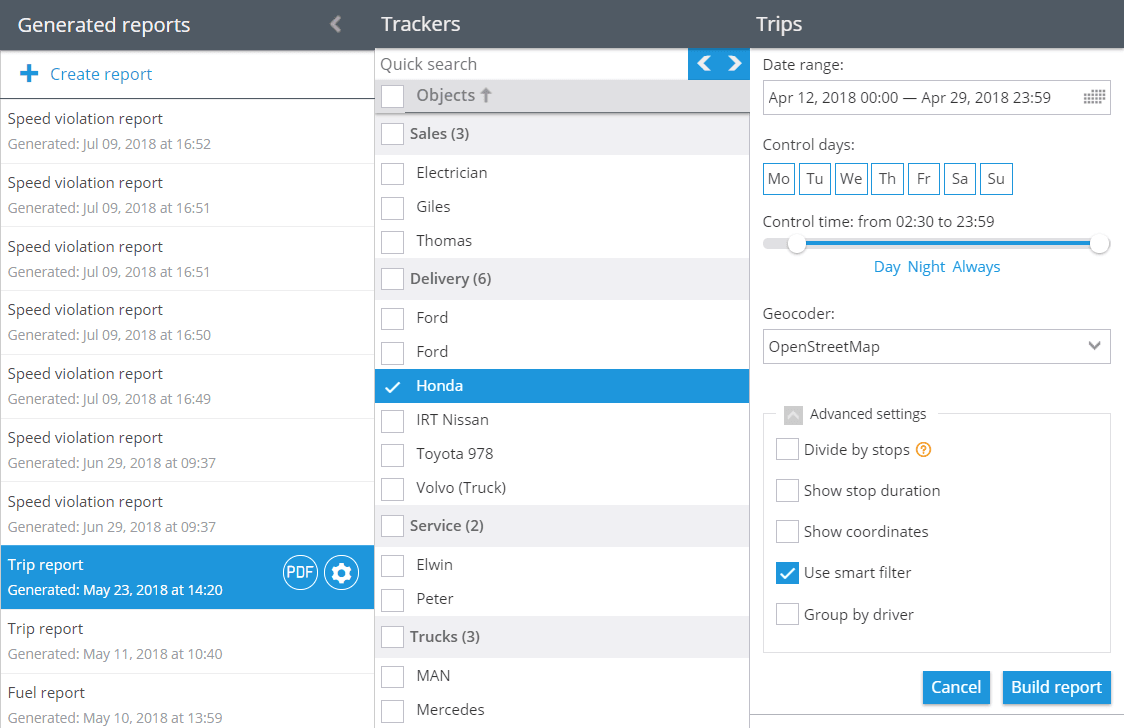This screenshot has height=728, width=1124.
Task: Enable Show coordinates option
Action: (x=787, y=532)
